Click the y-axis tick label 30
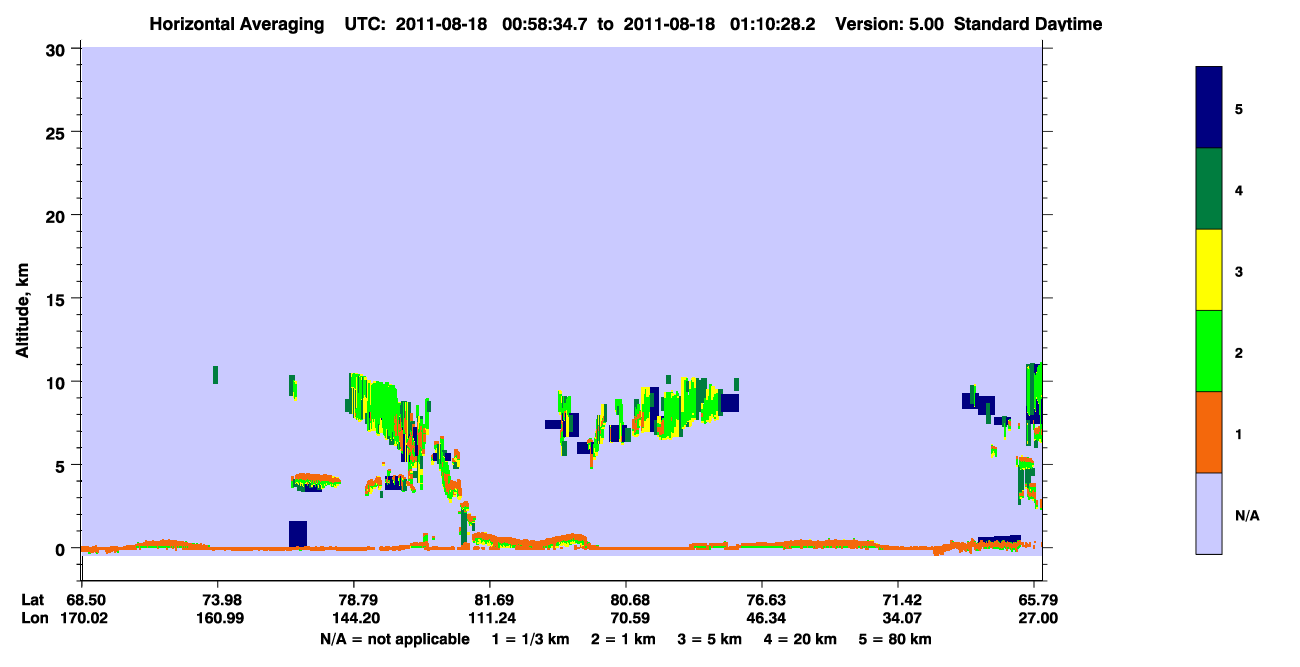Image resolution: width=1300 pixels, height=667 pixels. (x=58, y=49)
